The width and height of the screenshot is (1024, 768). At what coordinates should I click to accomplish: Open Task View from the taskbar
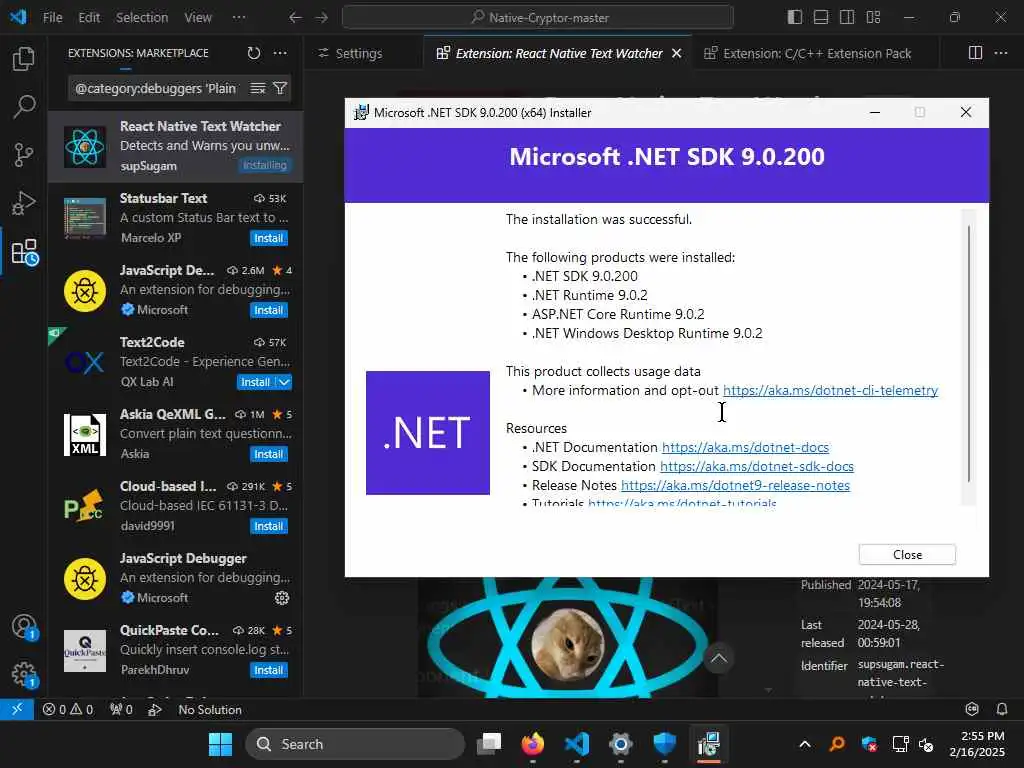coord(489,744)
